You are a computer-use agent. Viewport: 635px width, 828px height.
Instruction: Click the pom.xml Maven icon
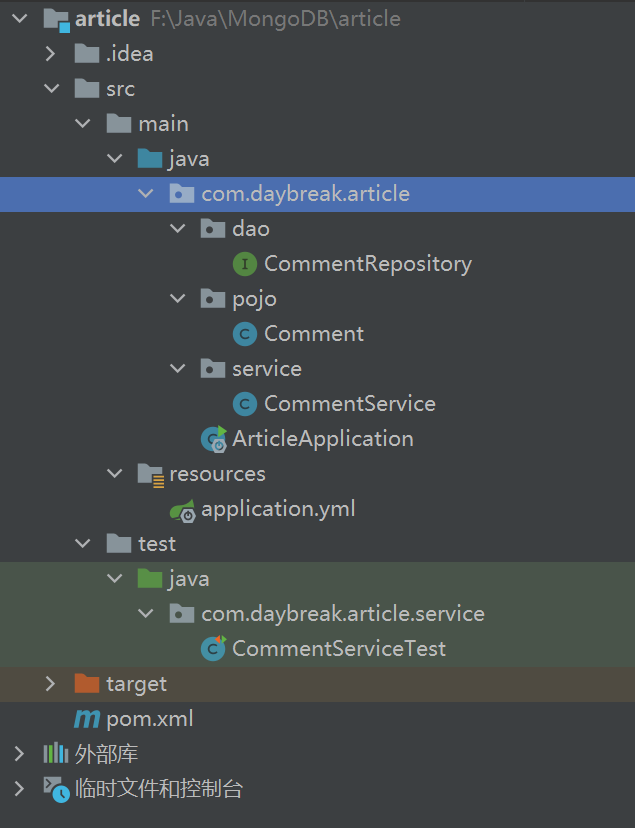[x=87, y=719]
